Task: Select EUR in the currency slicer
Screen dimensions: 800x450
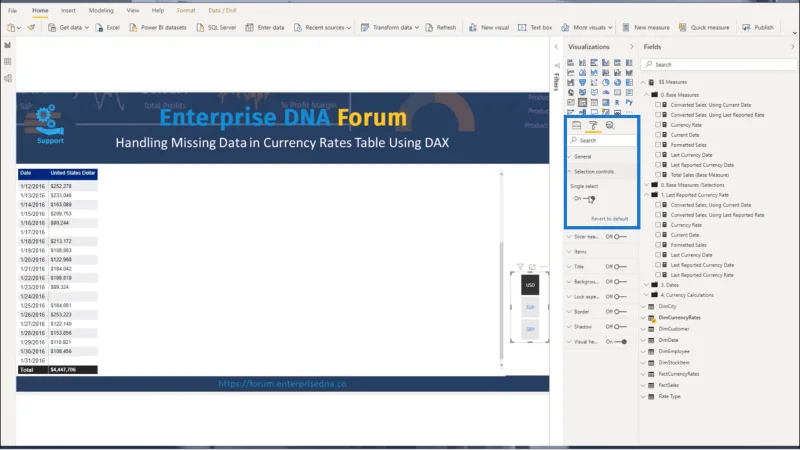Action: (530, 307)
